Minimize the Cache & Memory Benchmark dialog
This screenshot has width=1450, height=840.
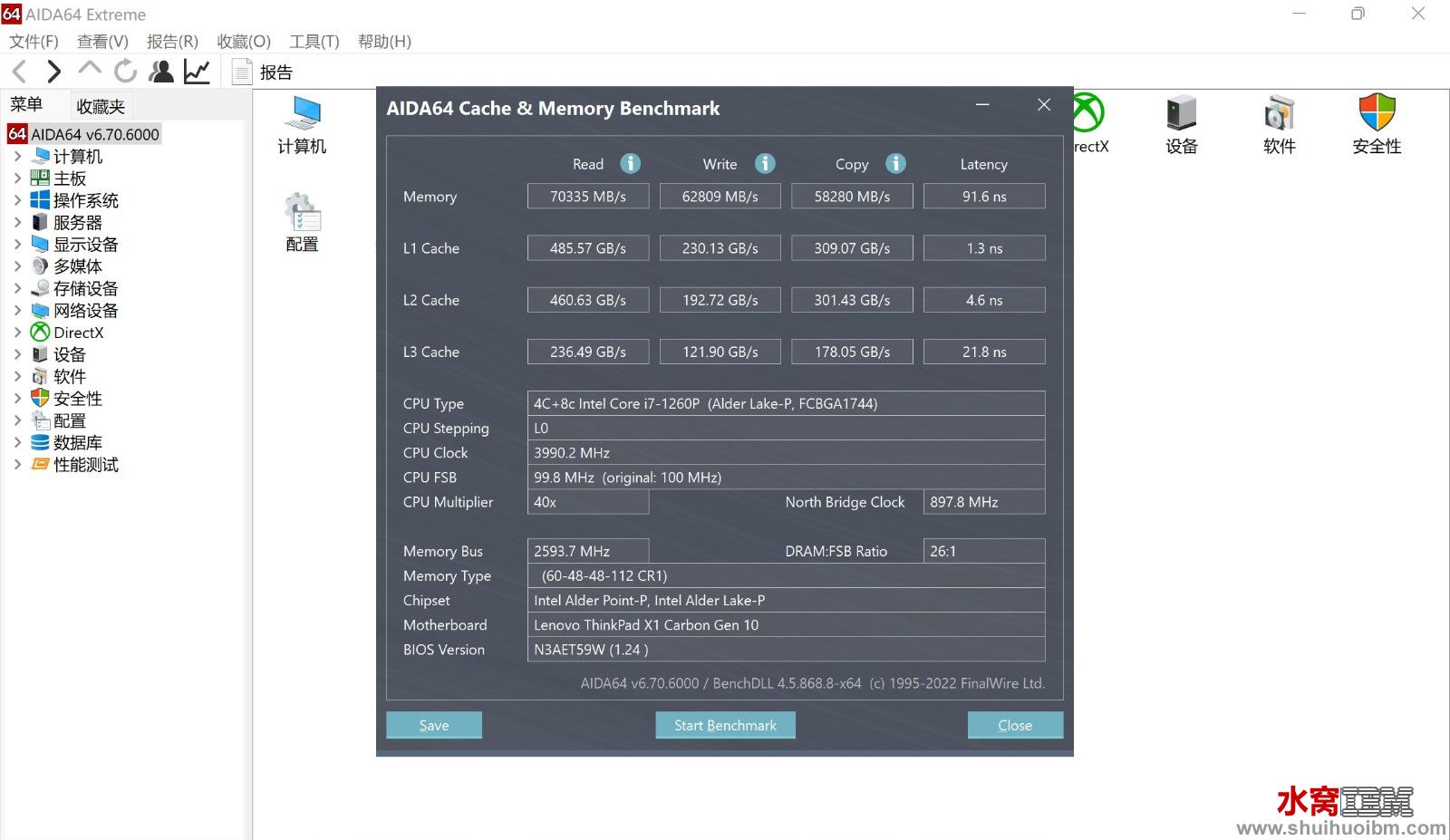(x=982, y=105)
